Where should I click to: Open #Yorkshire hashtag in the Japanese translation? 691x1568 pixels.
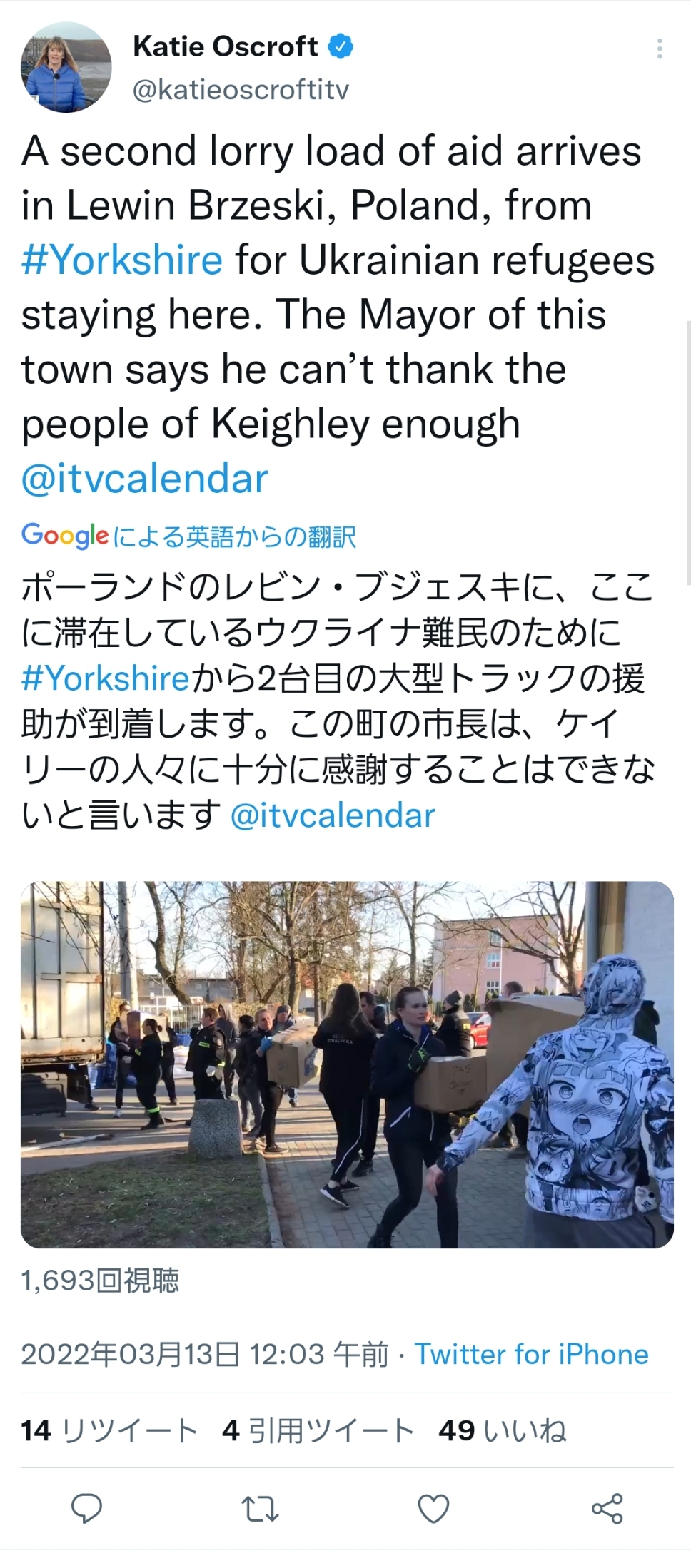coord(106,678)
